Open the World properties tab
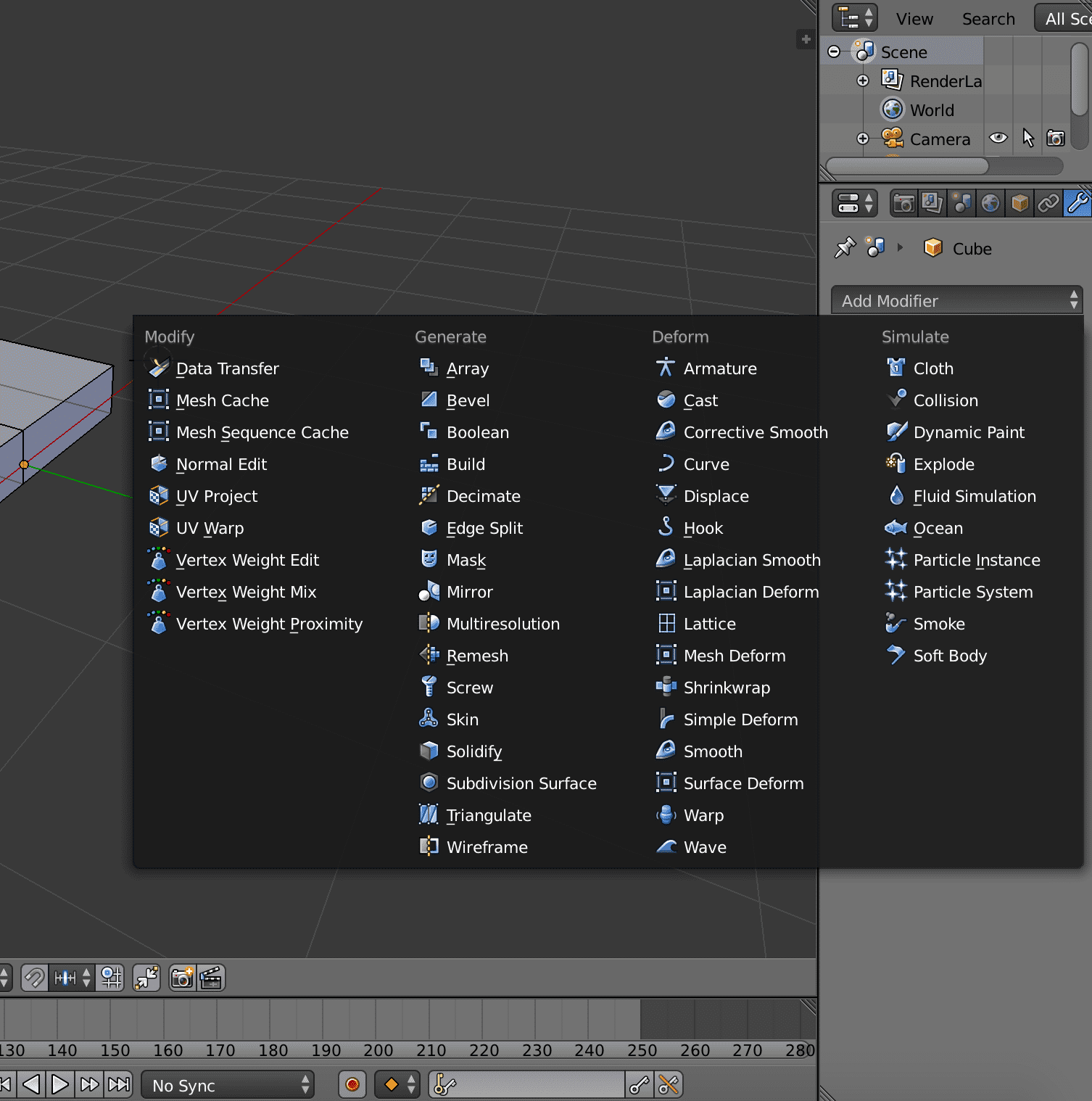This screenshot has height=1101, width=1092. point(990,204)
